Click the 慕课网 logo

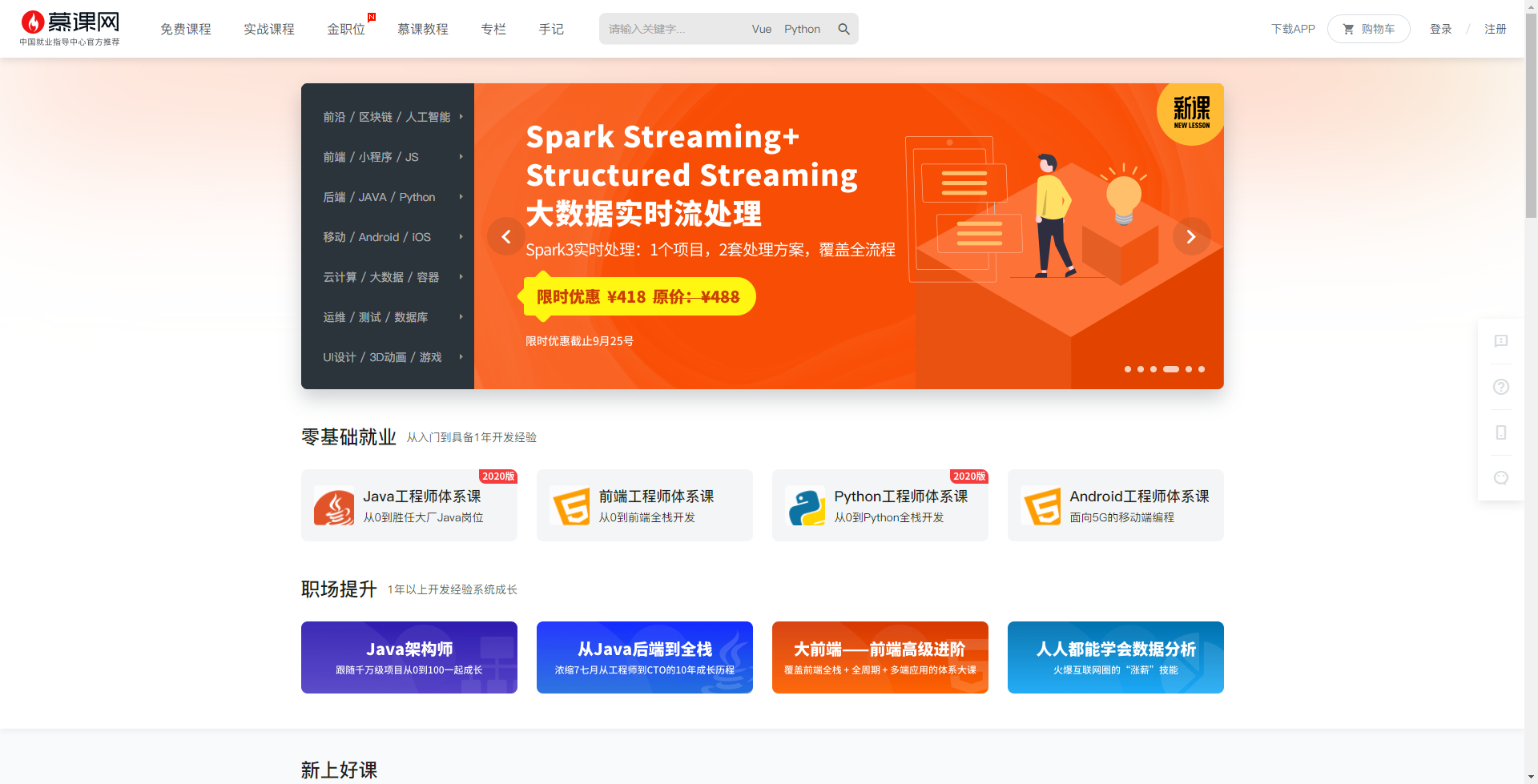(x=70, y=28)
